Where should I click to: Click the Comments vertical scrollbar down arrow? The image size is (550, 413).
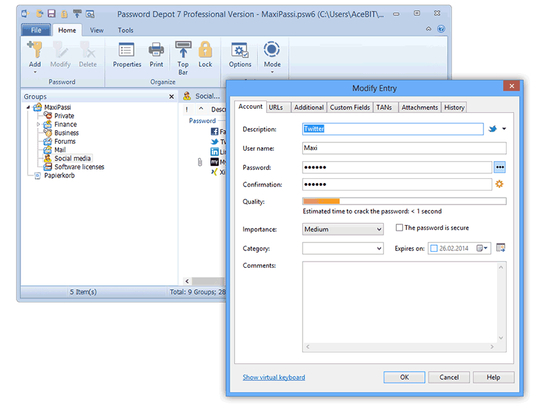[x=501, y=338]
